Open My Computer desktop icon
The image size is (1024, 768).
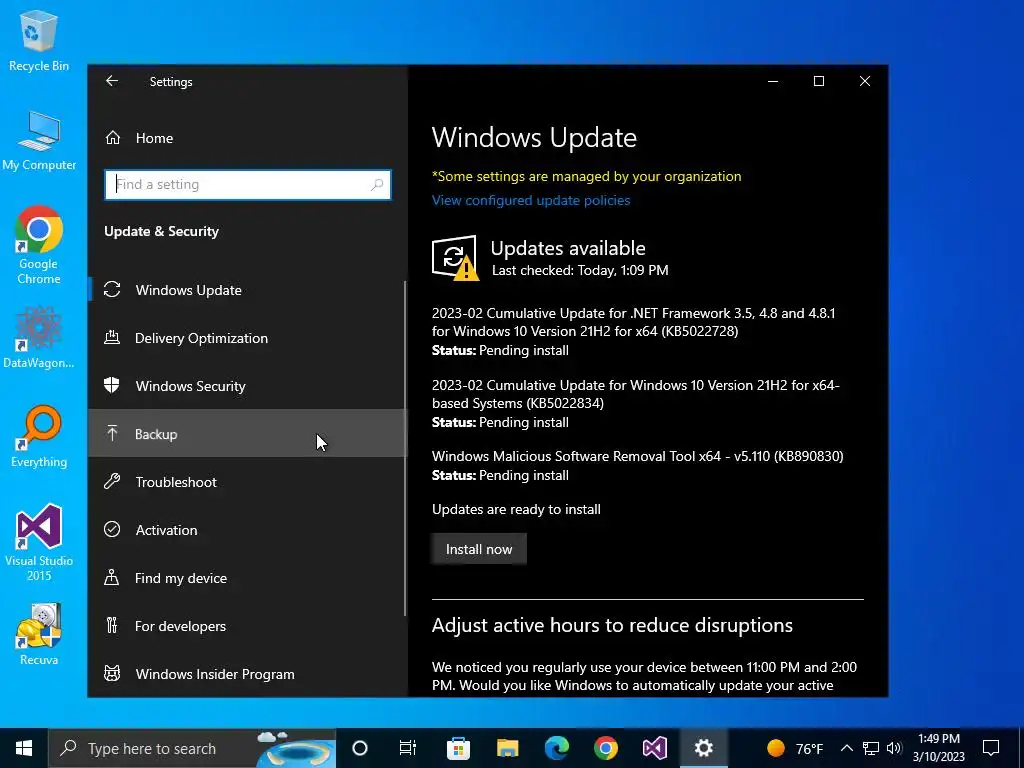39,140
